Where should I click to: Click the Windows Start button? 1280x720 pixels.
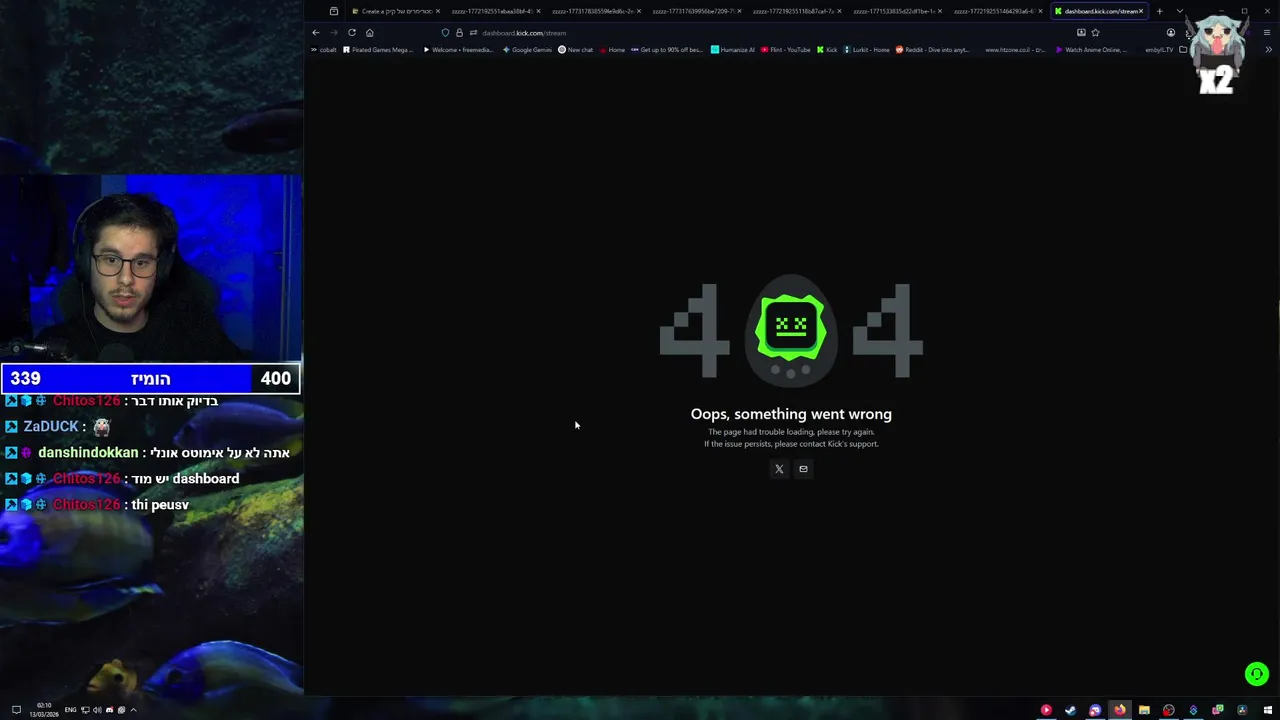(x=1268, y=710)
